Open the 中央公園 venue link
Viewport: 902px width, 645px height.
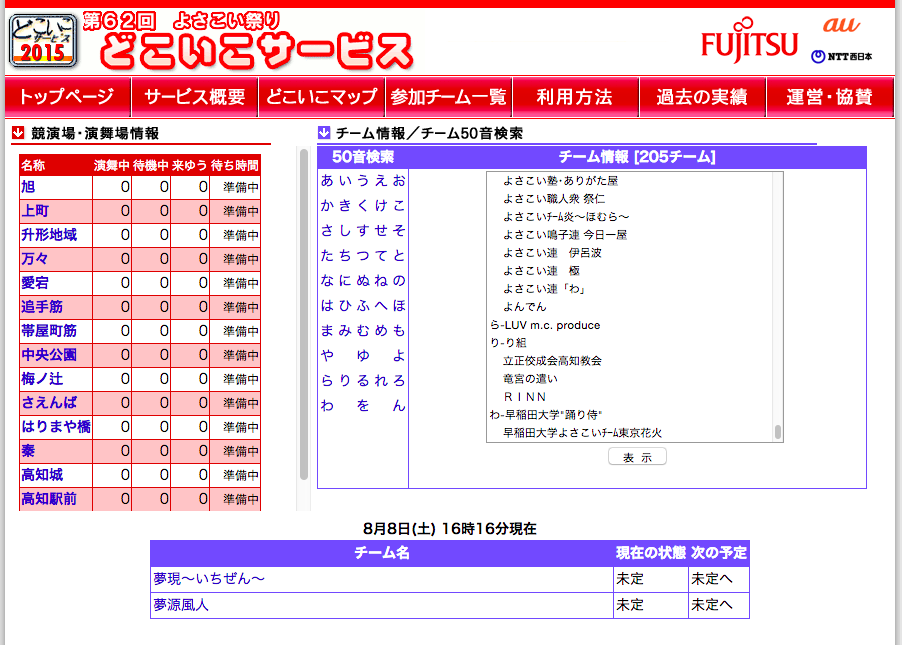tap(49, 354)
